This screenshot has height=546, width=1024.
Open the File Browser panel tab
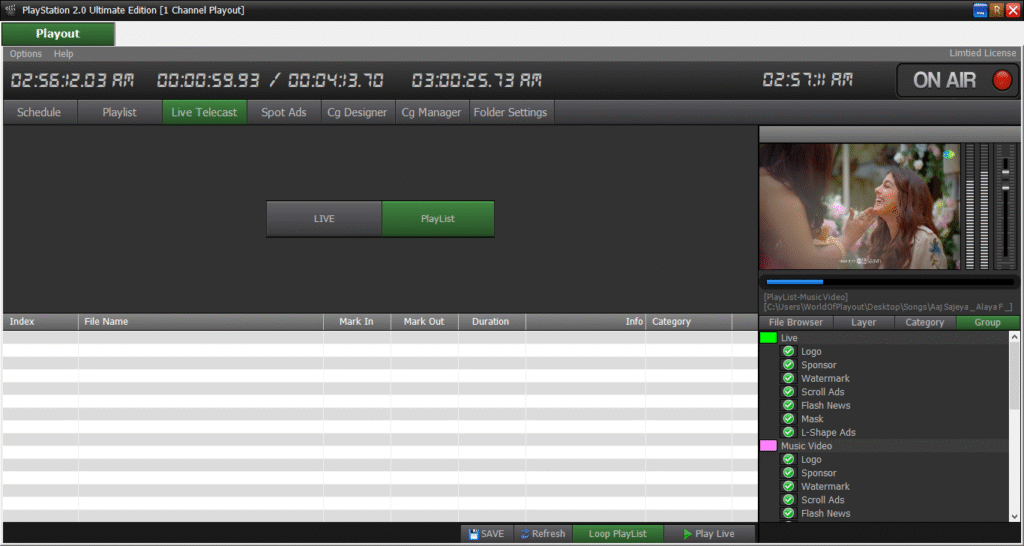(x=795, y=322)
